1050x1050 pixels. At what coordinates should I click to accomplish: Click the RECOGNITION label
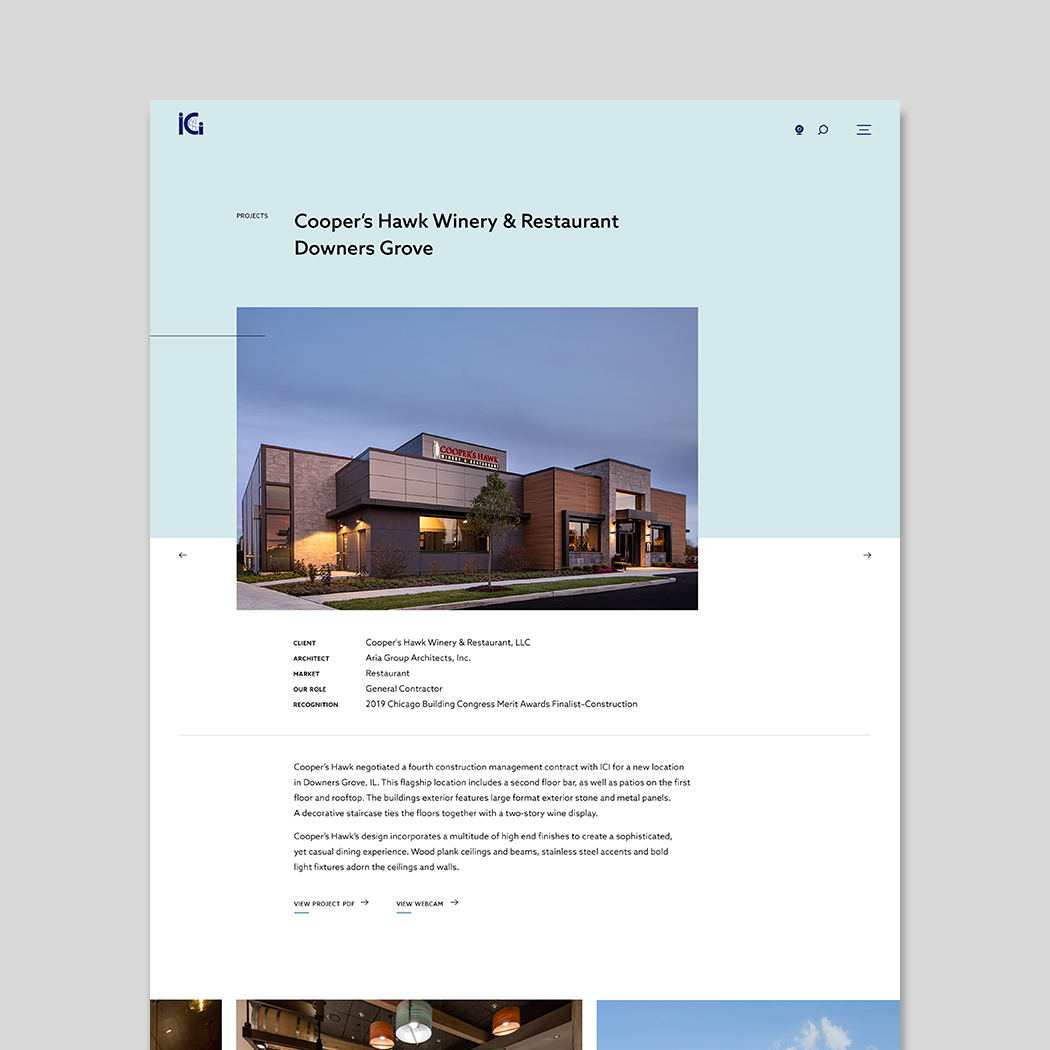pos(315,704)
